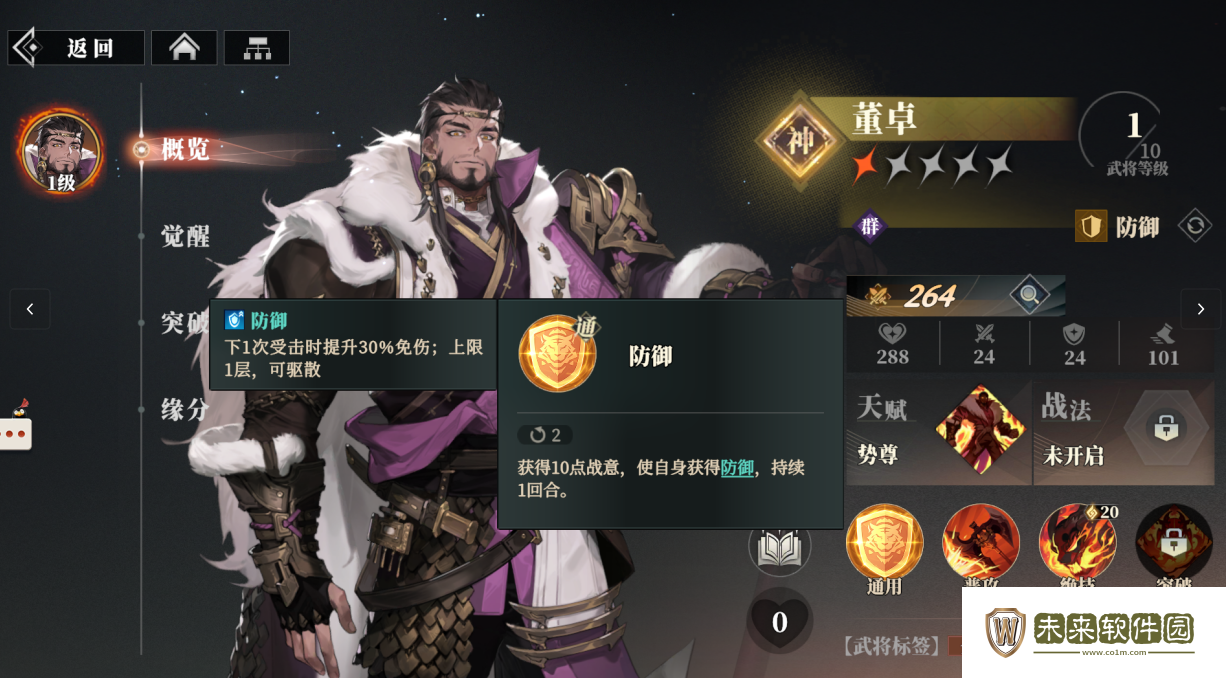
Task: Switch to the 觉醒 tab
Action: pos(186,236)
